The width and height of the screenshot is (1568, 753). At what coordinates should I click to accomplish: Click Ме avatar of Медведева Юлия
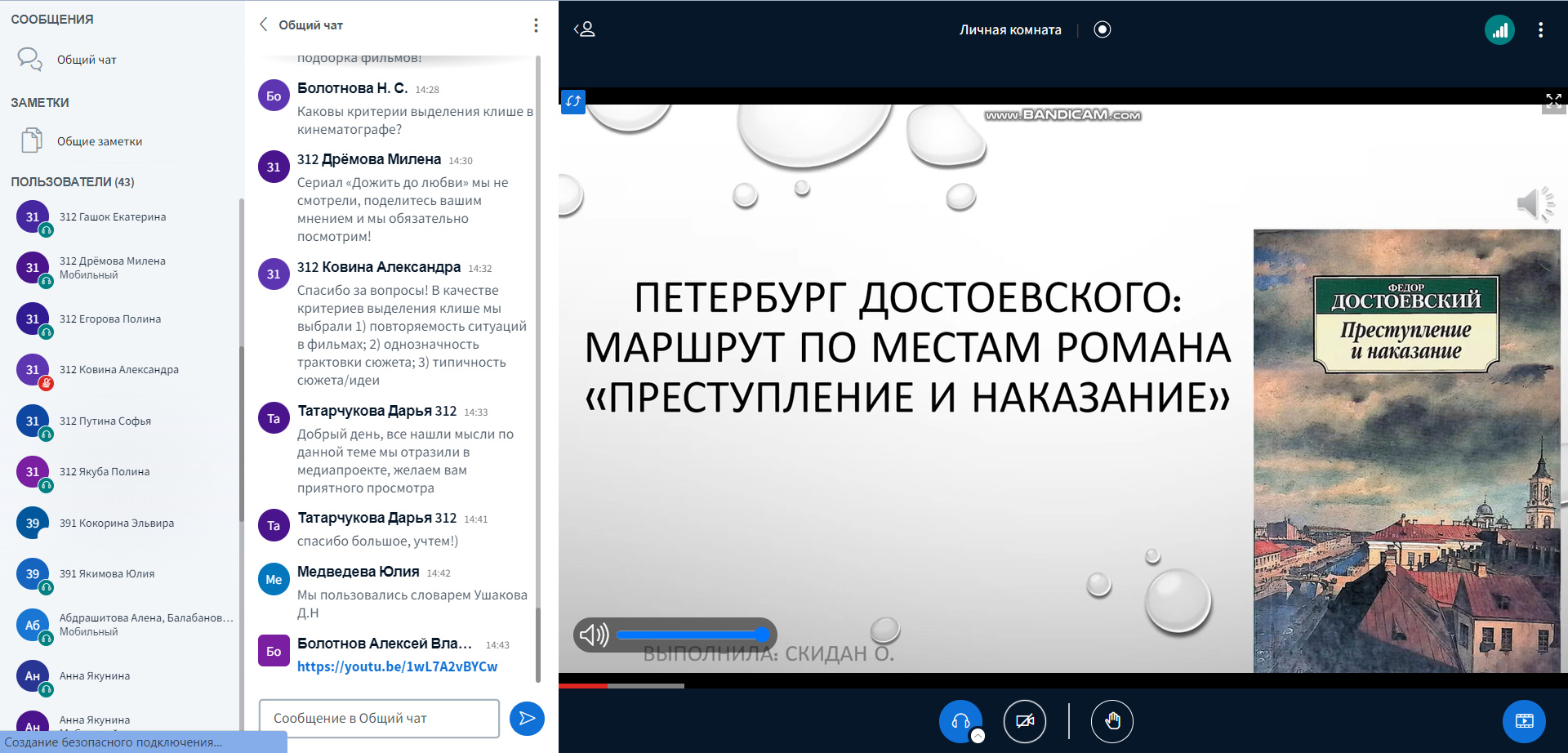click(x=274, y=580)
